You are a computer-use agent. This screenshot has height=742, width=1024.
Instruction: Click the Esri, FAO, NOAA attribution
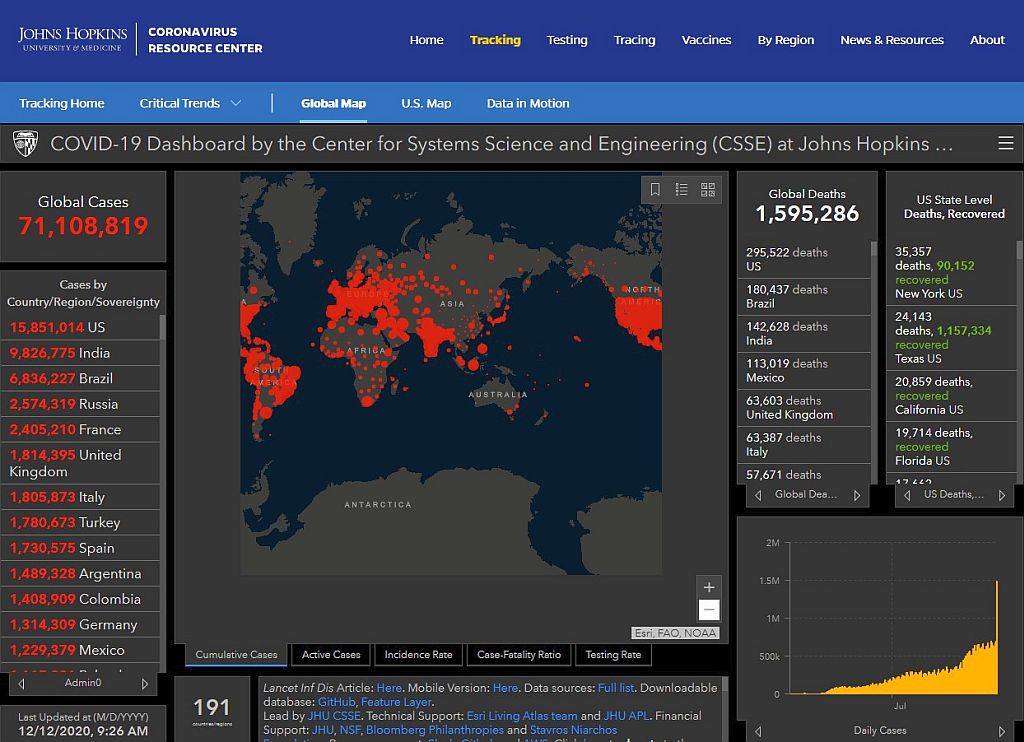pos(675,633)
